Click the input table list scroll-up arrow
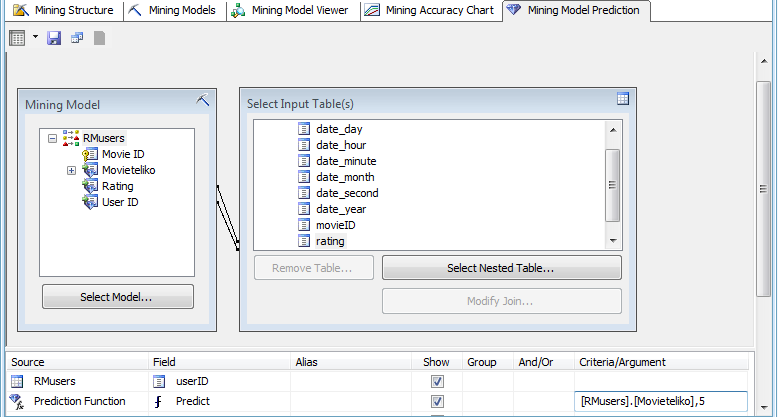This screenshot has width=778, height=417. (613, 130)
